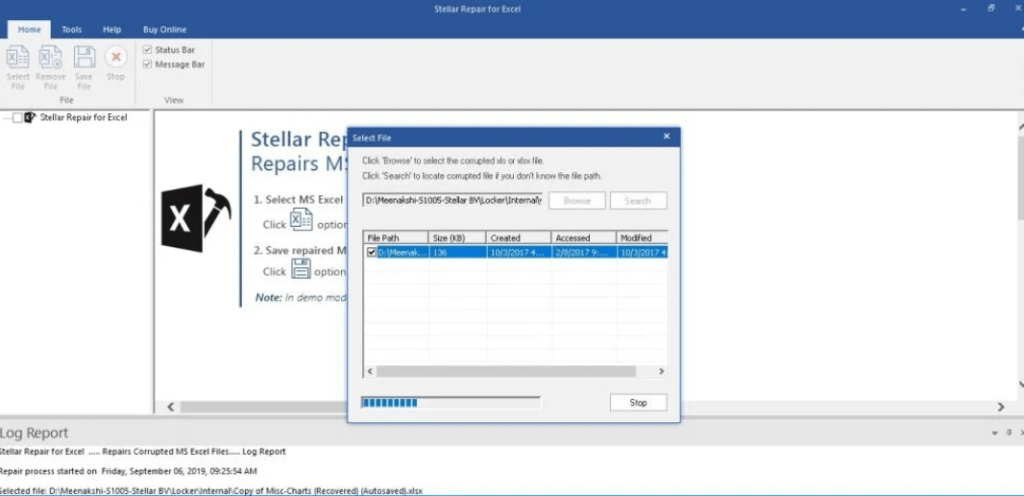1024x496 pixels.
Task: Click the Search button in the dialog
Action: click(638, 200)
